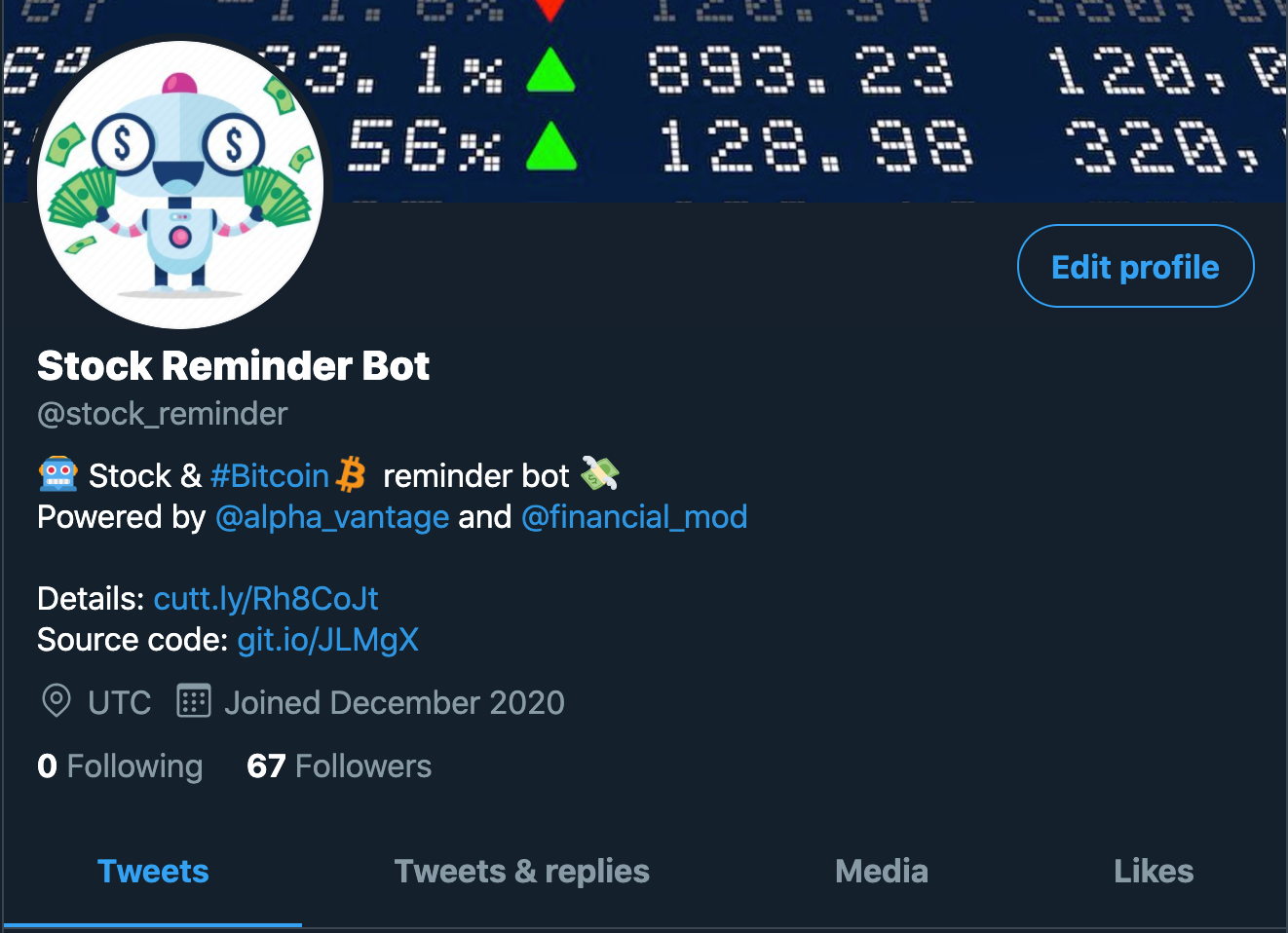This screenshot has height=933, width=1288.
Task: Click the location pin icon beside UTC
Action: (x=57, y=700)
